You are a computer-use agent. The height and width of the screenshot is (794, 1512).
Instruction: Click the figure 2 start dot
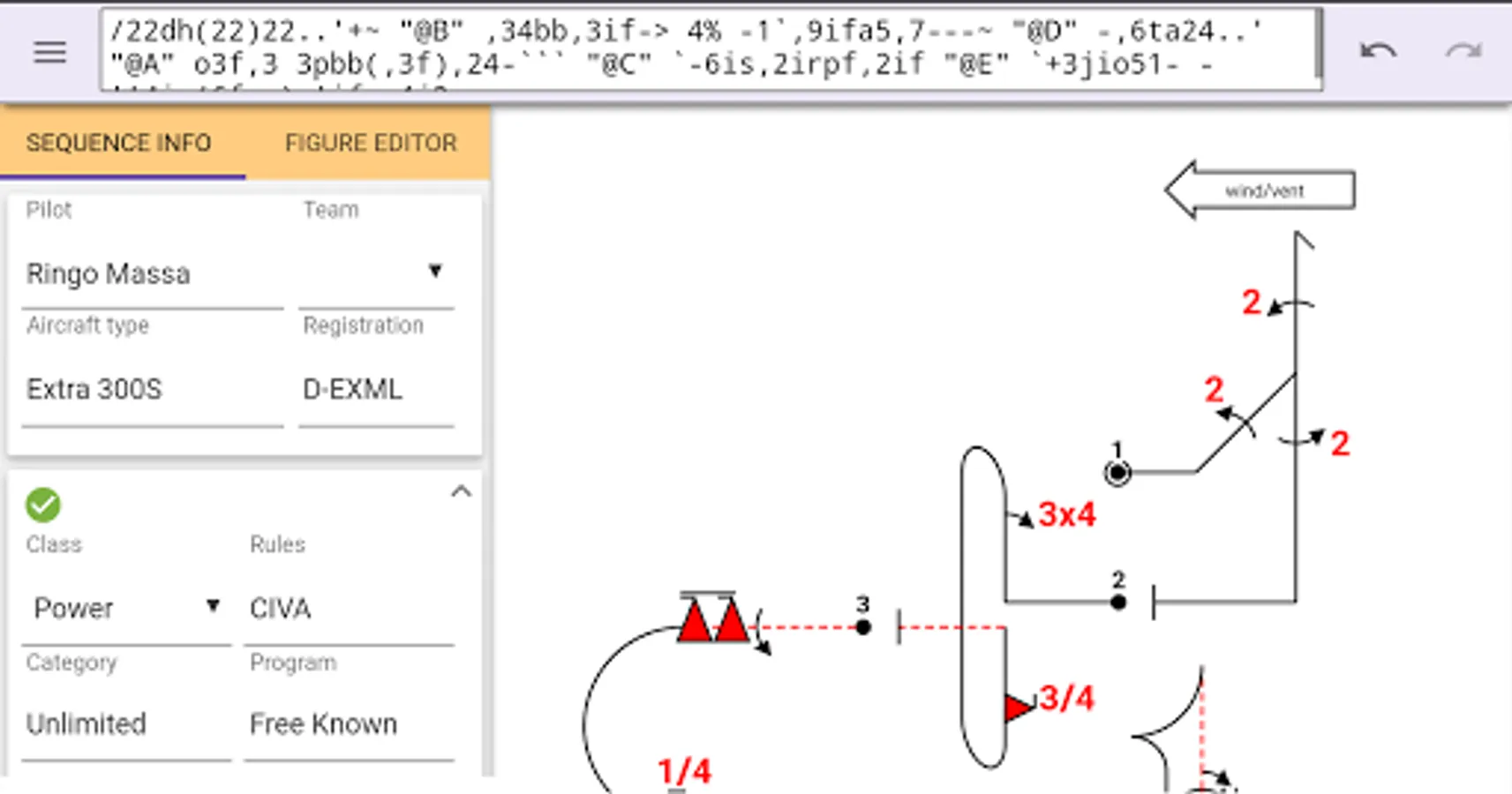[x=1118, y=603]
